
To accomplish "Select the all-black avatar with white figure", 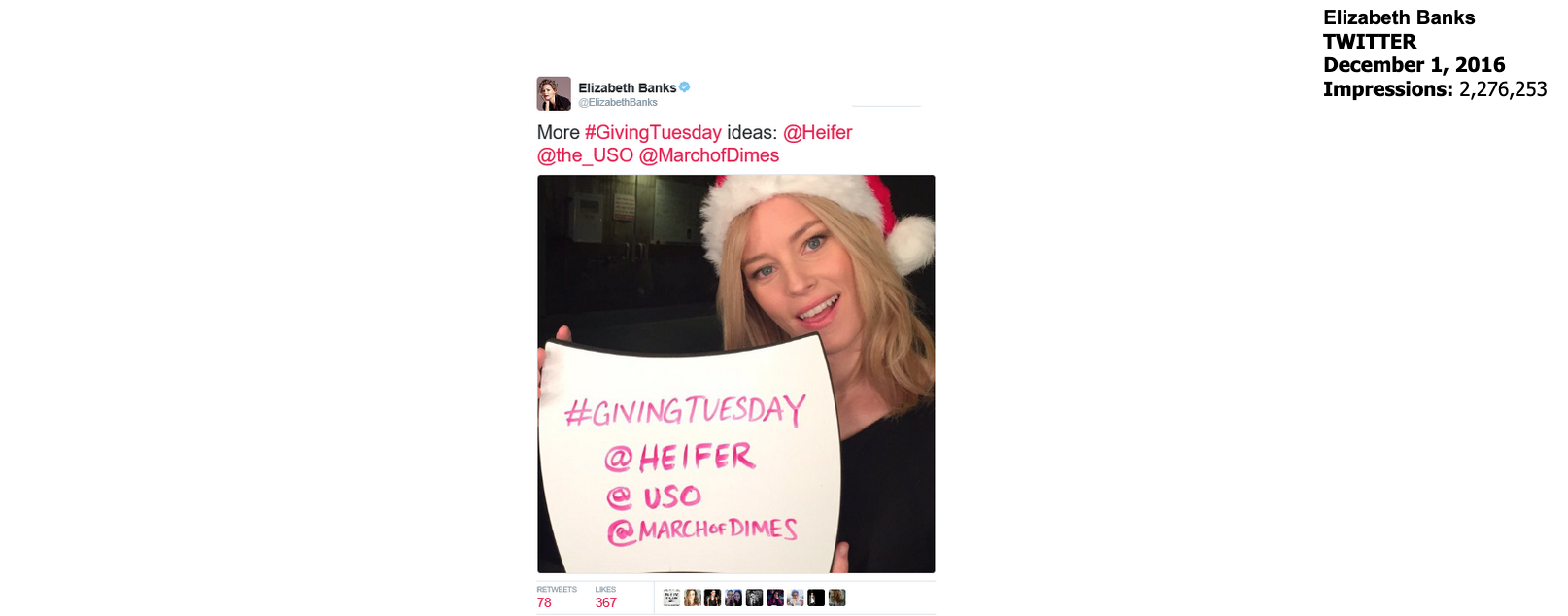I will (816, 598).
